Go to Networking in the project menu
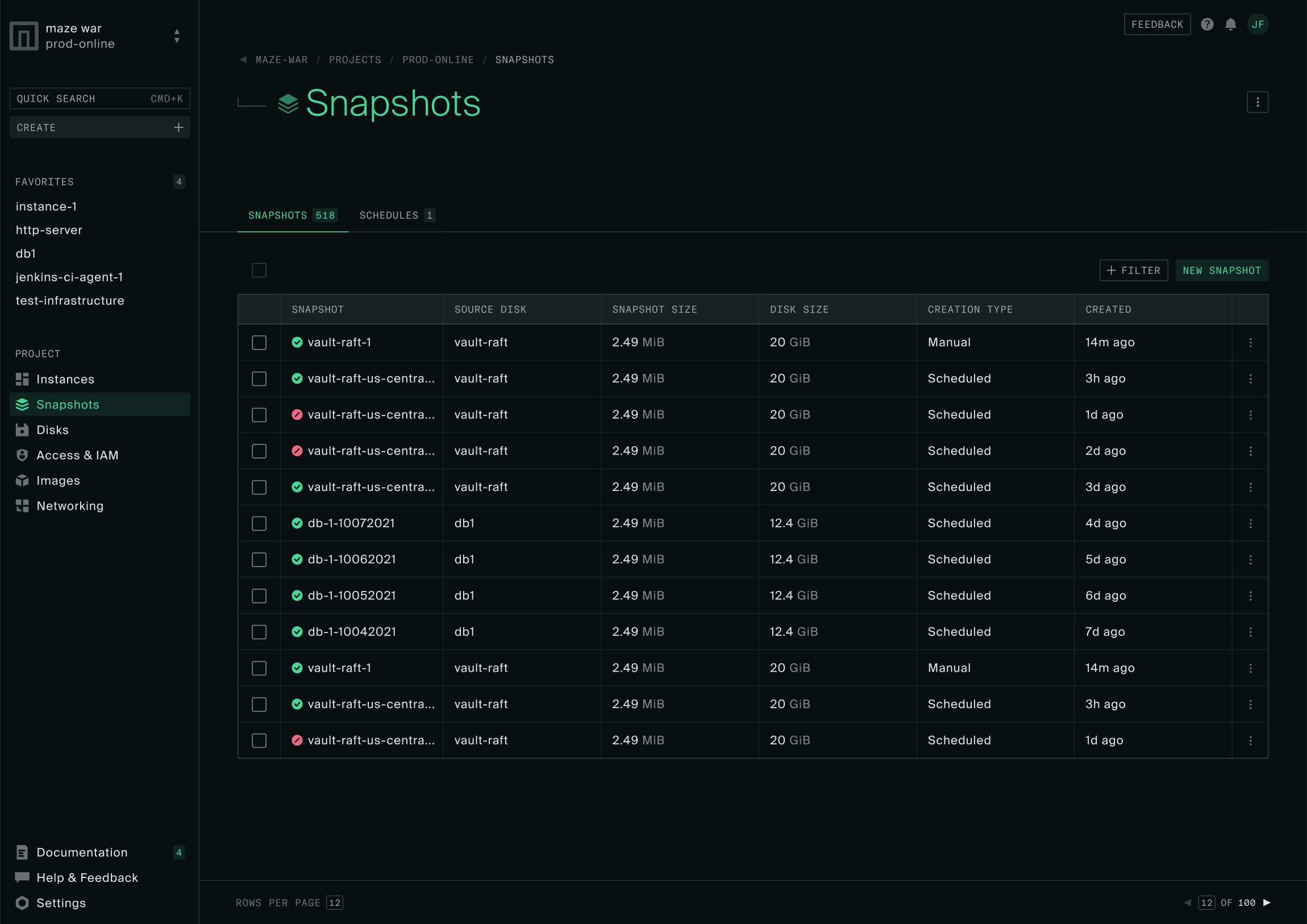The width and height of the screenshot is (1307, 924). (69, 506)
